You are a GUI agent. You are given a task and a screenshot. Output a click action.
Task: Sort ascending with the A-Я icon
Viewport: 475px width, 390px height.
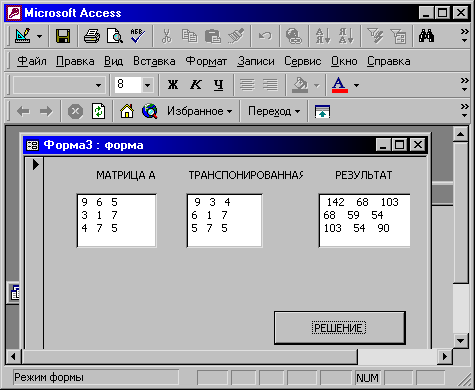point(323,36)
